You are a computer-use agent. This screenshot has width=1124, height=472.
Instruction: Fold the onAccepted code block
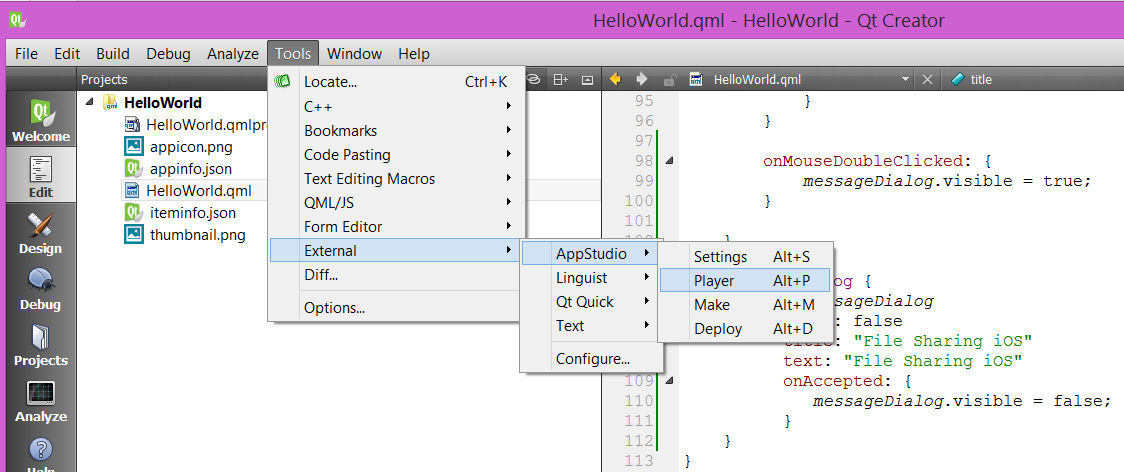click(x=670, y=381)
